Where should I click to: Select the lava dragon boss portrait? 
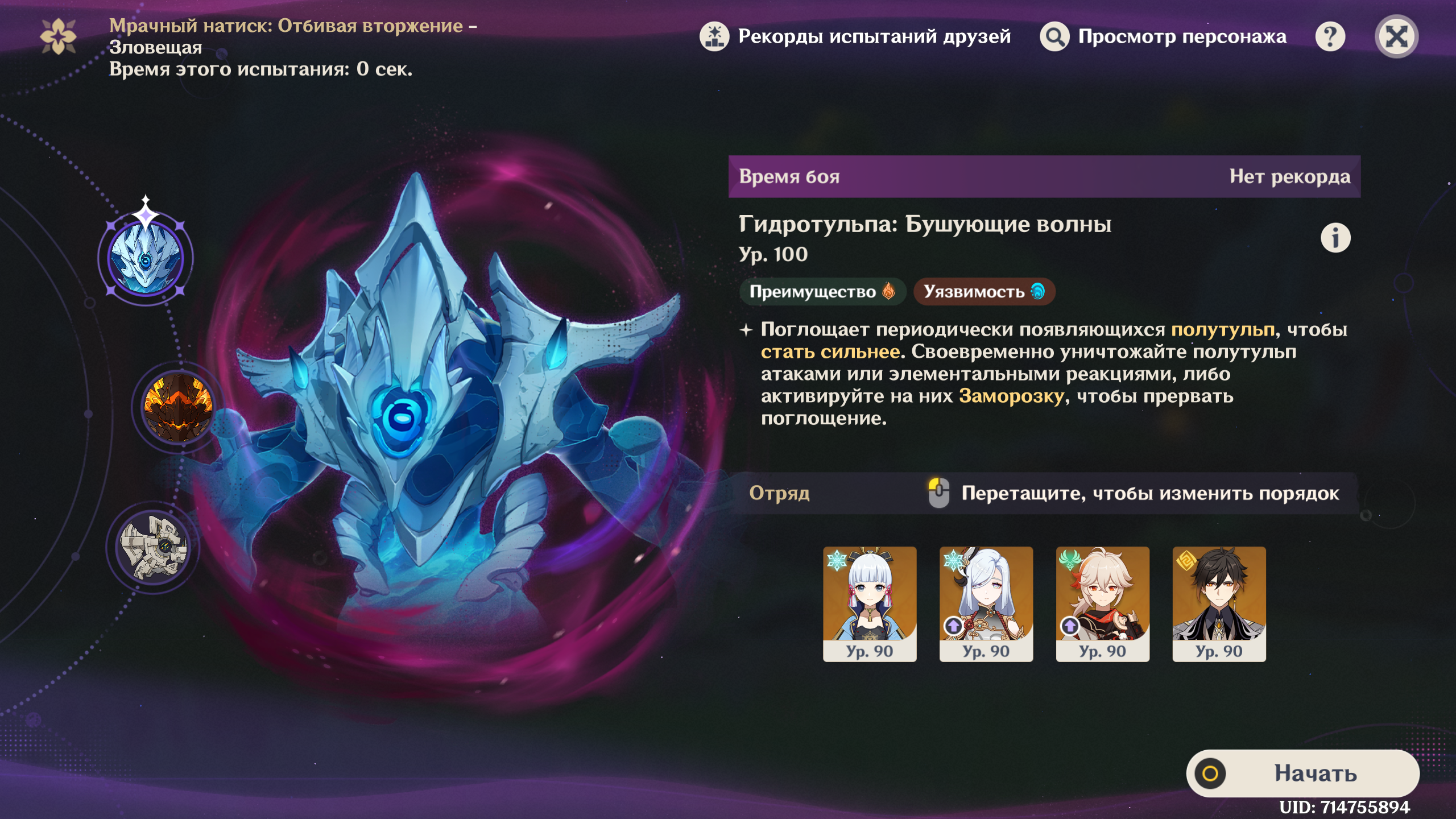178,407
